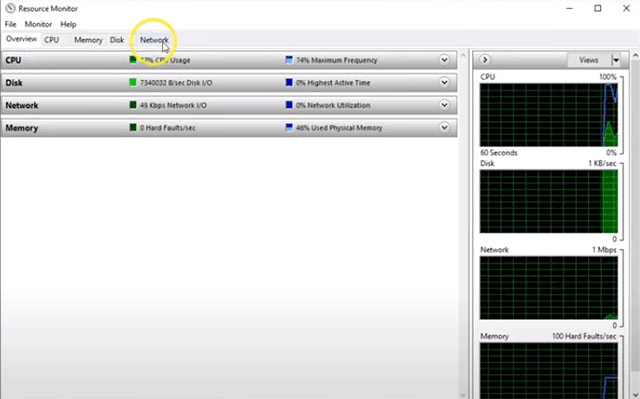Screen dimensions: 640x399
Task: Click the green Hard Faults/sec indicator square
Action: click(x=133, y=128)
